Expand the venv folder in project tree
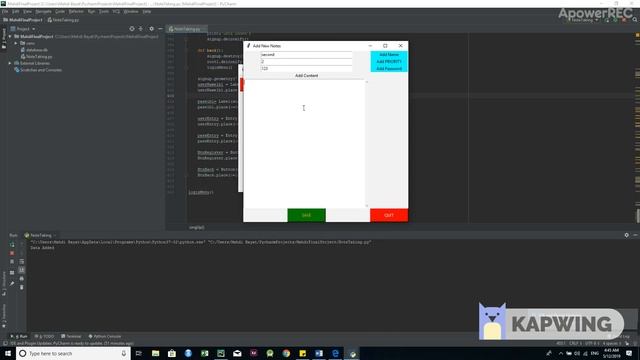The height and width of the screenshot is (360, 640). [x=16, y=43]
